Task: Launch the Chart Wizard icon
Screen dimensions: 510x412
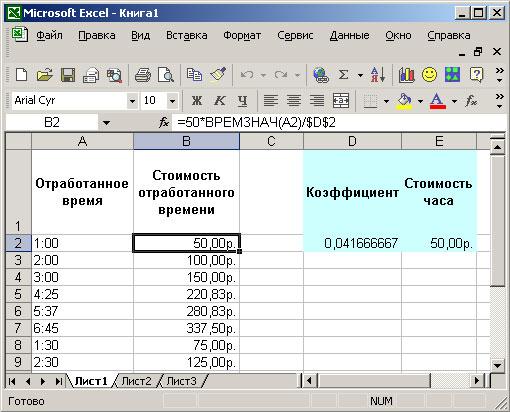Action: pyautogui.click(x=406, y=75)
